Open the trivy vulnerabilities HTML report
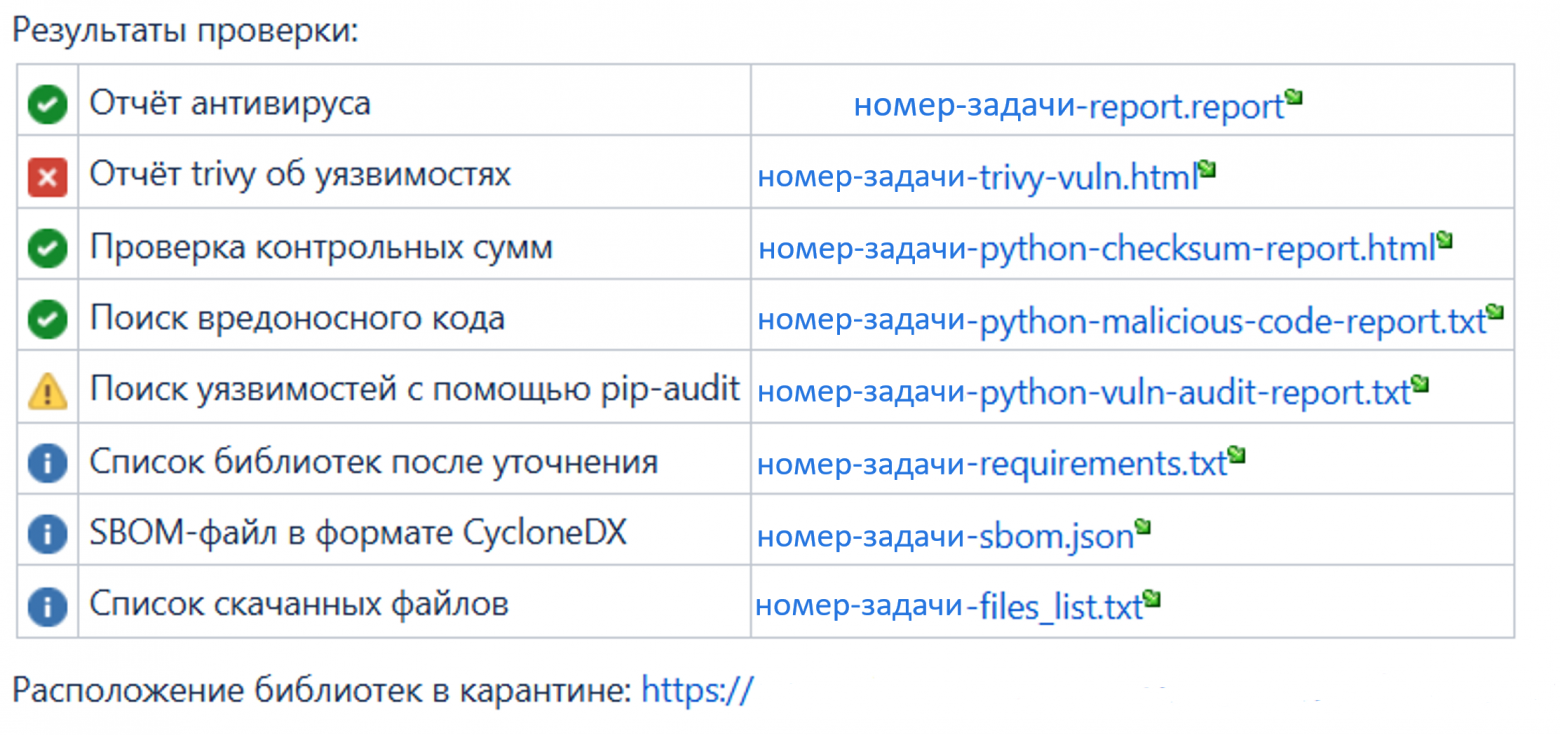Viewport: 1560px width, 735px height. (x=978, y=176)
